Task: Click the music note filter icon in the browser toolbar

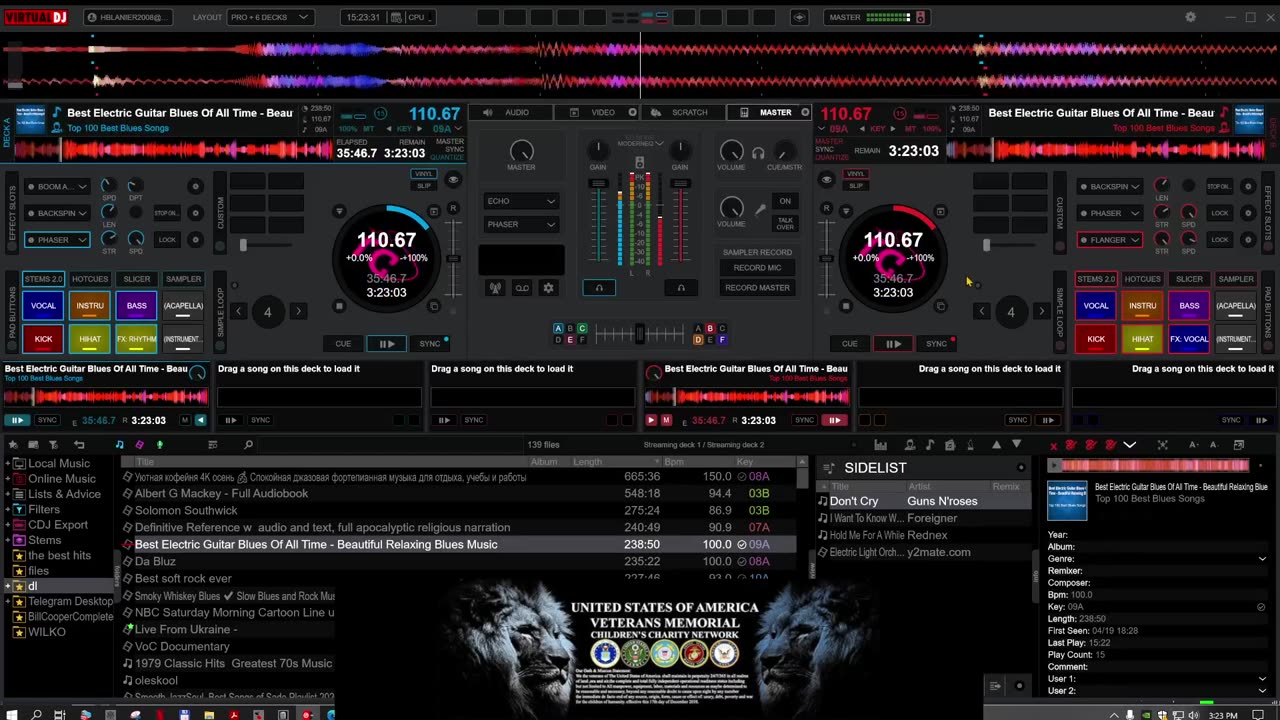Action: click(x=120, y=445)
